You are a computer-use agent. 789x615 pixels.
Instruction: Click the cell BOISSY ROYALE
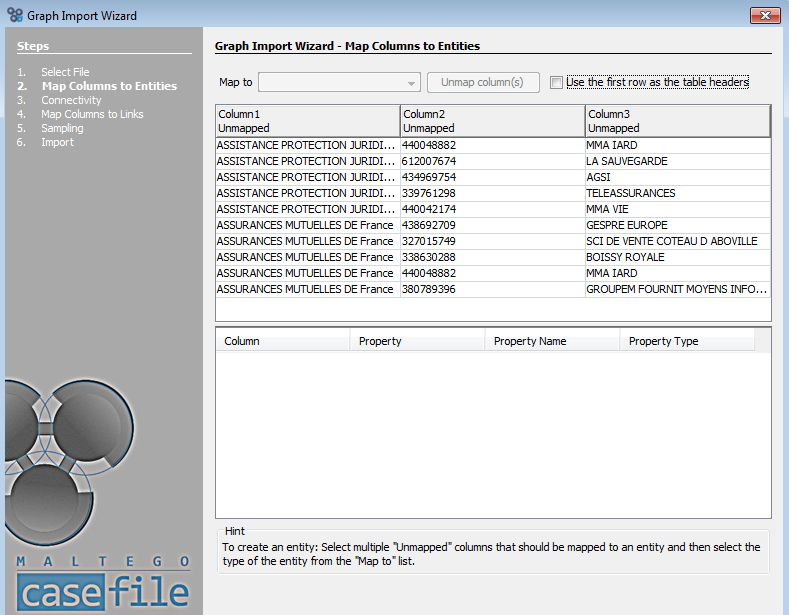(x=678, y=257)
